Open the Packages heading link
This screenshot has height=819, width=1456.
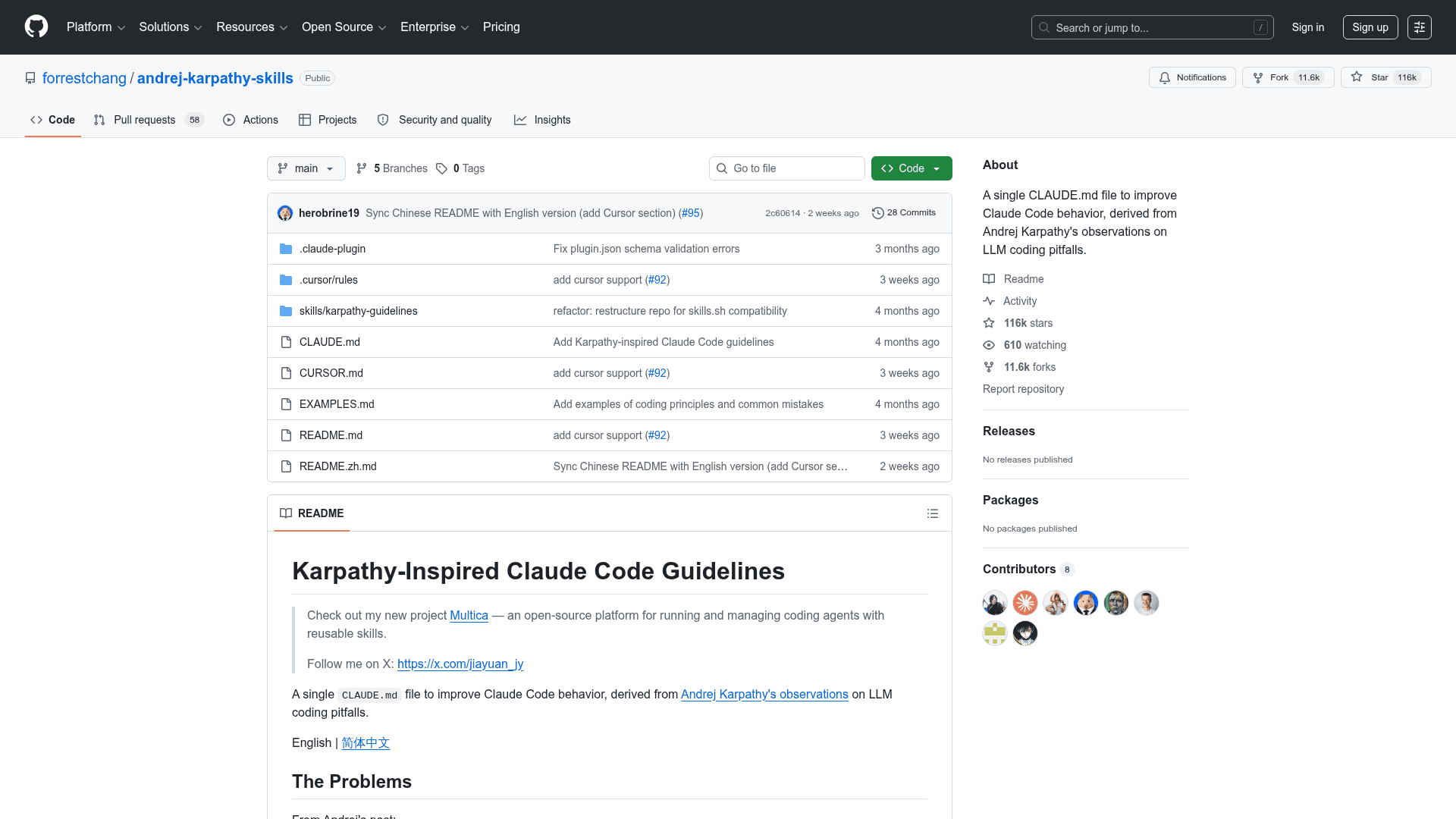point(1010,500)
